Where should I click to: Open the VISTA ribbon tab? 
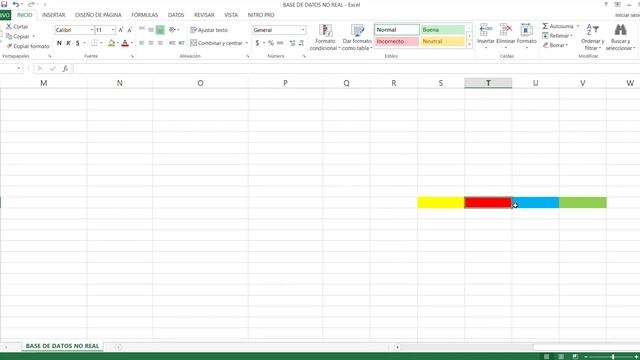[231, 15]
